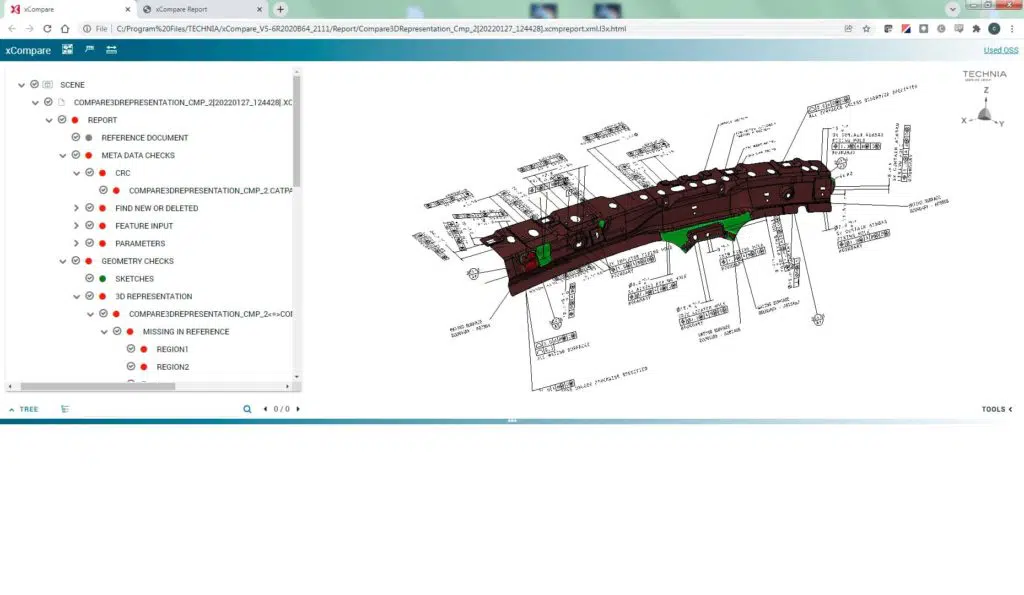The width and height of the screenshot is (1024, 595).
Task: Switch to the xCompare browser tab
Action: (x=69, y=9)
